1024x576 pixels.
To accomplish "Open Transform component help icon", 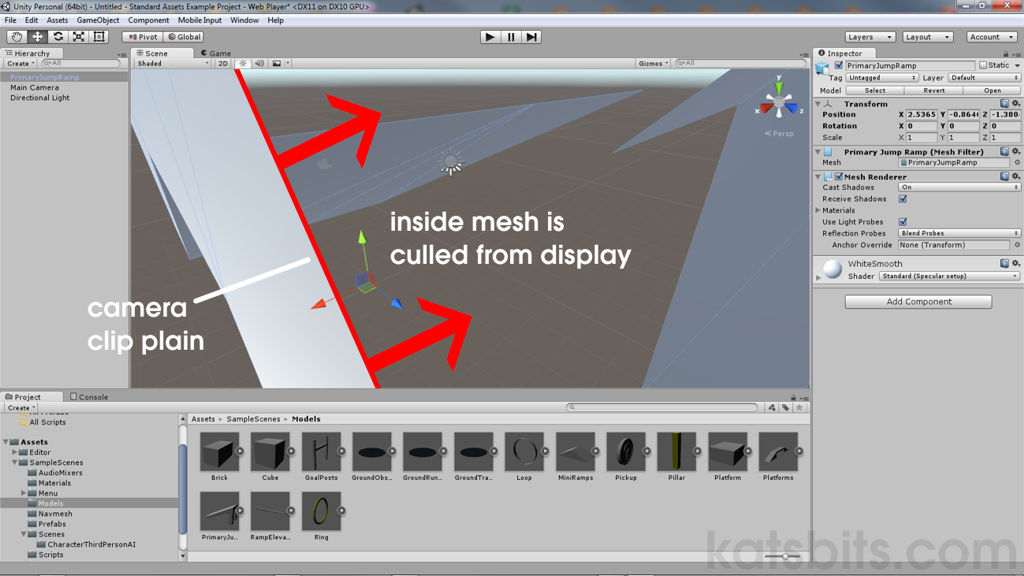I will coord(1004,103).
